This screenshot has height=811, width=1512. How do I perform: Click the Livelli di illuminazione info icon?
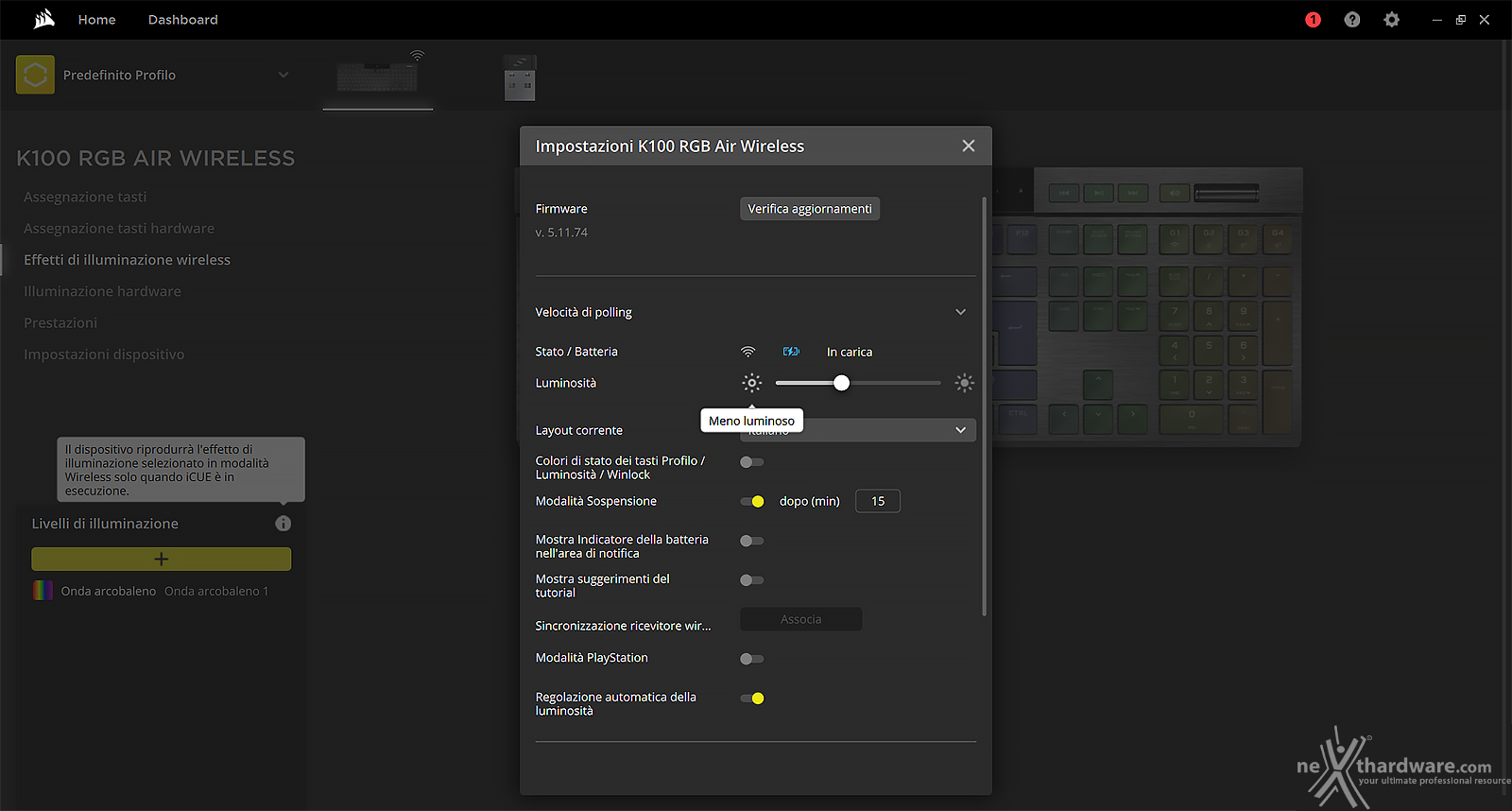[x=283, y=524]
